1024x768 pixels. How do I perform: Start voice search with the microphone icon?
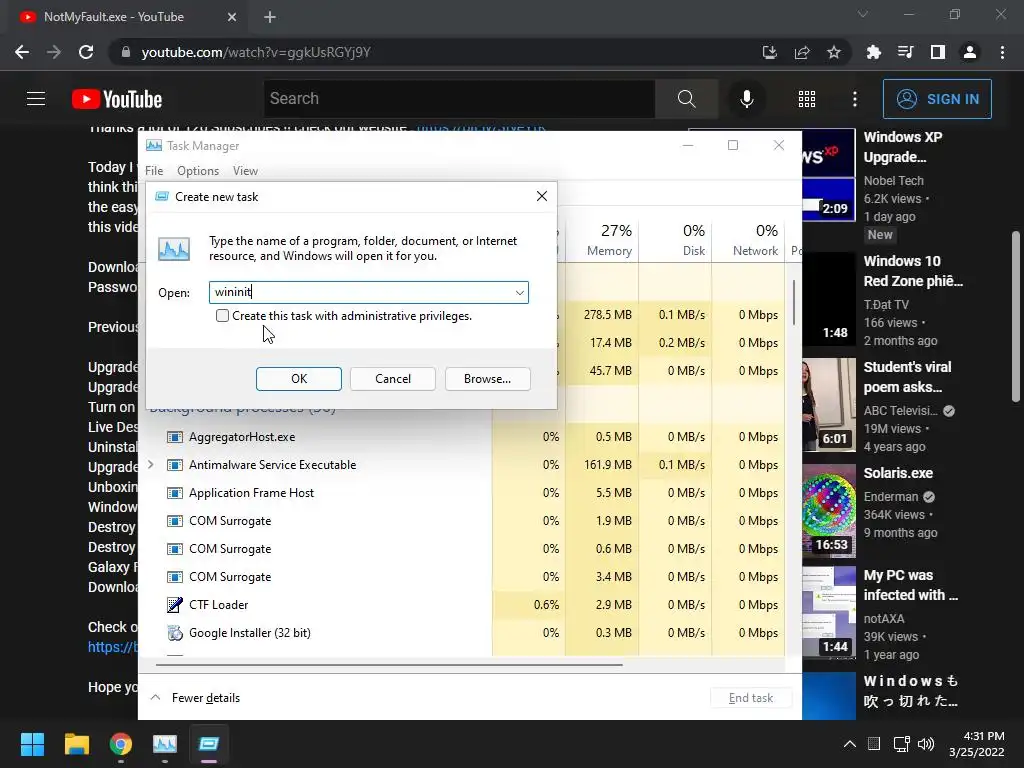pos(746,99)
